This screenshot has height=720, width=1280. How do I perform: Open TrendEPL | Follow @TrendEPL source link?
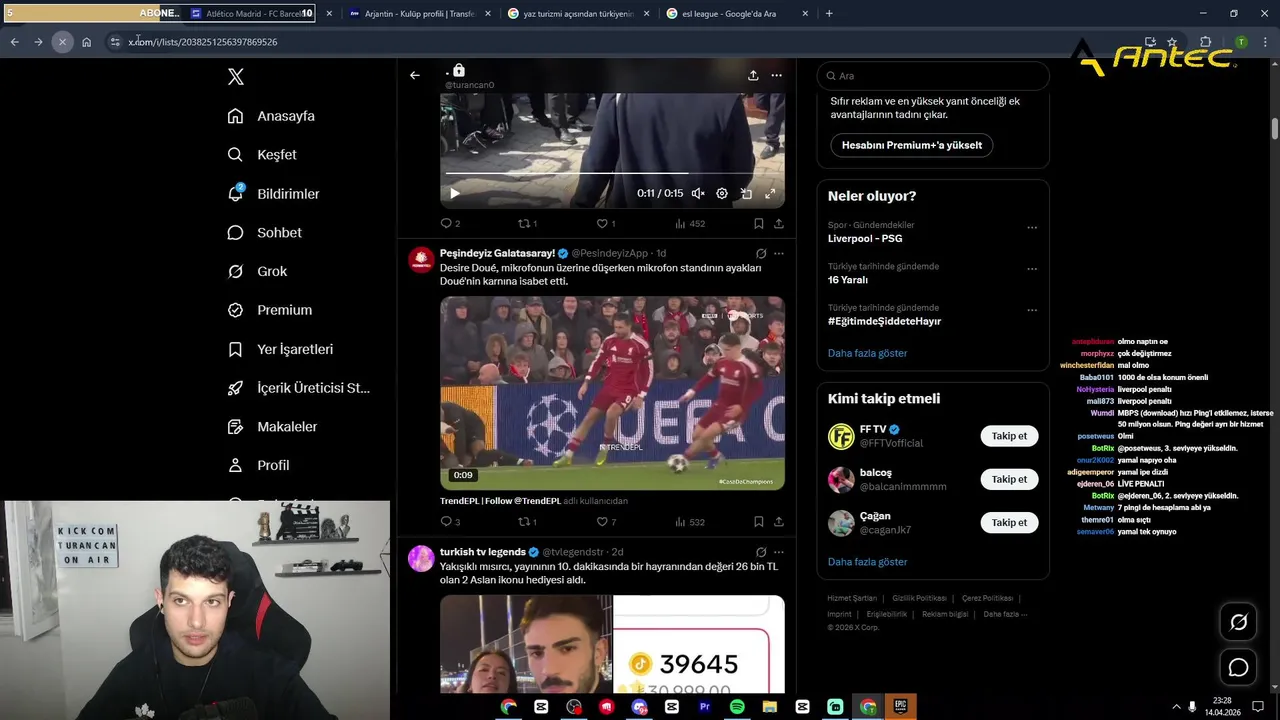point(500,501)
